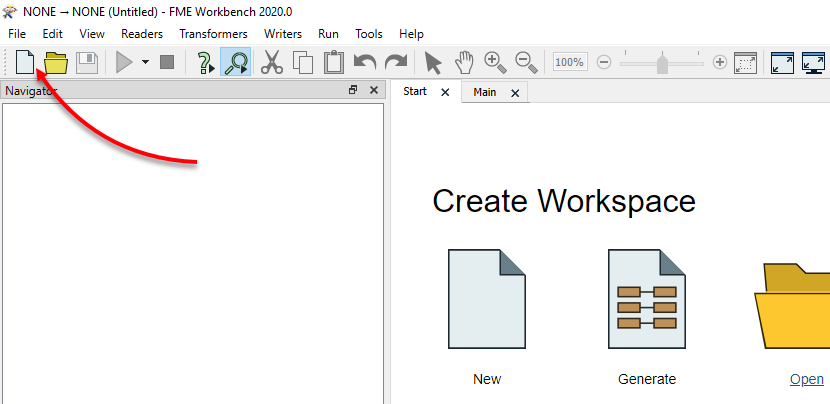
Task: Click the monitor display mode icon
Action: click(x=814, y=62)
